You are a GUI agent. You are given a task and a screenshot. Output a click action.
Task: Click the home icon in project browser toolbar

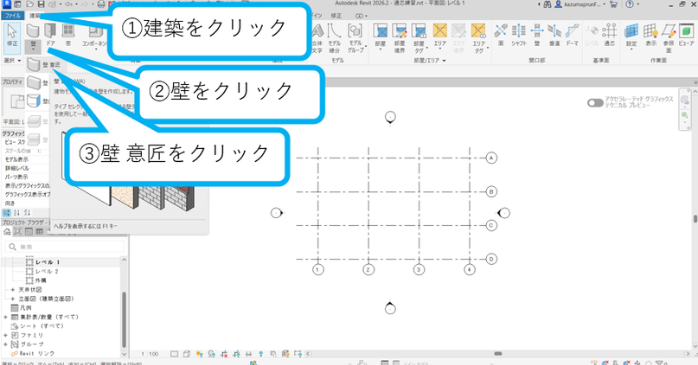[x=7, y=231]
